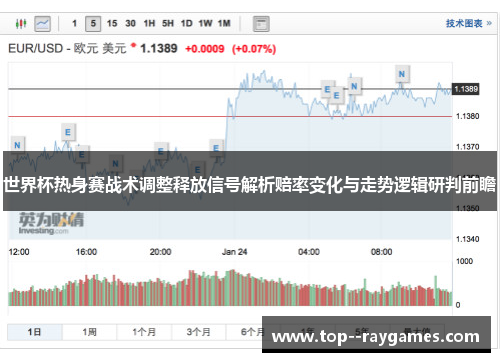Set interval to 1H
The image size is (500, 362).
tap(149, 23)
